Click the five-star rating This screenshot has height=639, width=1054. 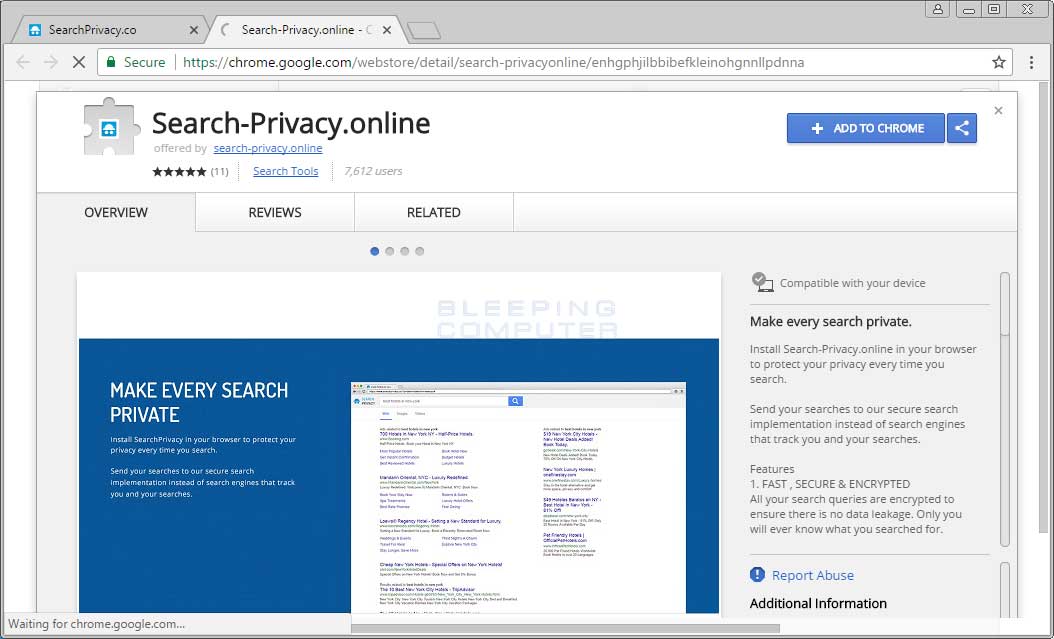(179, 171)
